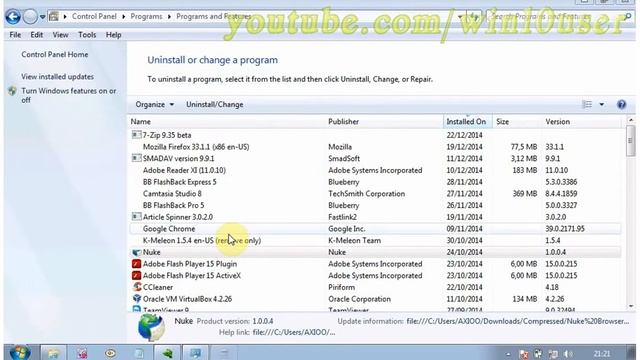Open the Windows Start button
Viewport: 640px width, 360px height.
(x=19, y=352)
